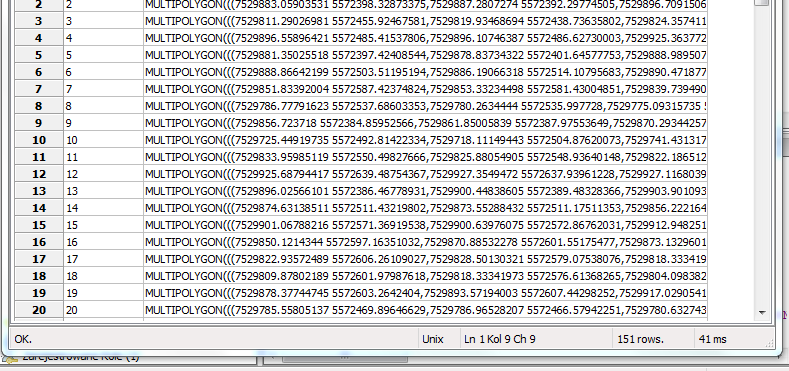Viewport: 789px width, 371px height.
Task: Click the 151 rows. status entry
Action: (641, 339)
